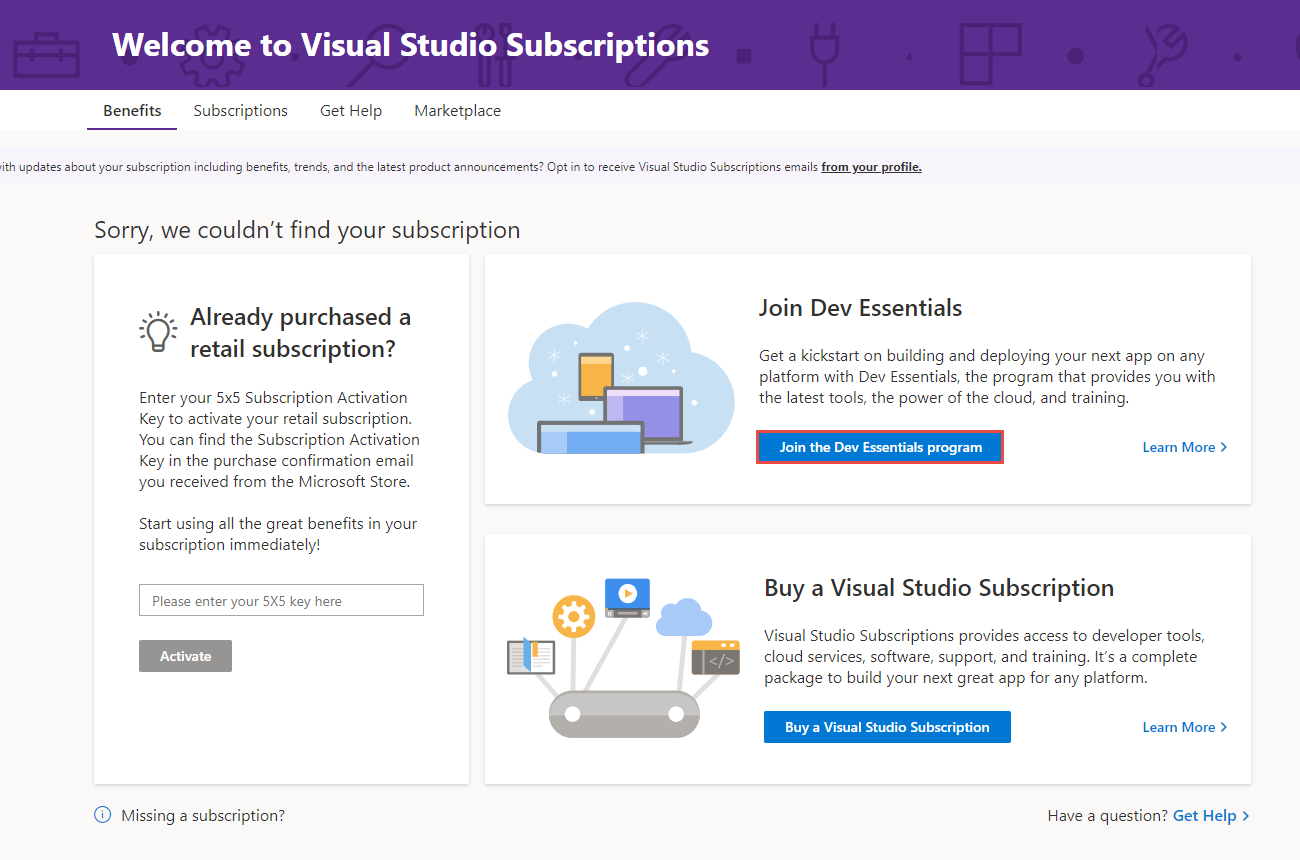Screen dimensions: 1300x860
Task: Click the 'Buy a Visual Studio Subscription' heading
Action: point(939,588)
